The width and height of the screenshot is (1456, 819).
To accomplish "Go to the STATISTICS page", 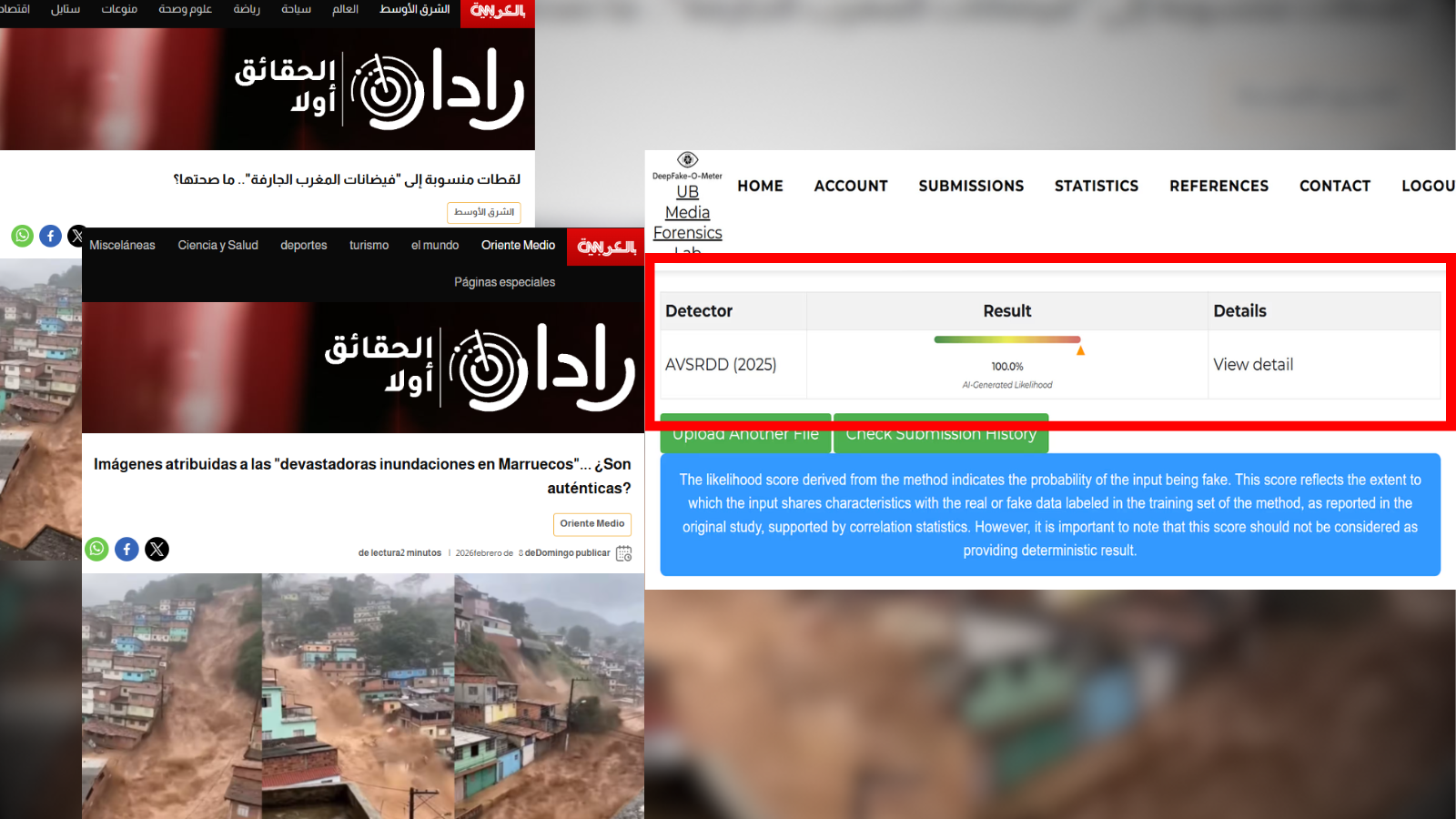I will (x=1096, y=186).
